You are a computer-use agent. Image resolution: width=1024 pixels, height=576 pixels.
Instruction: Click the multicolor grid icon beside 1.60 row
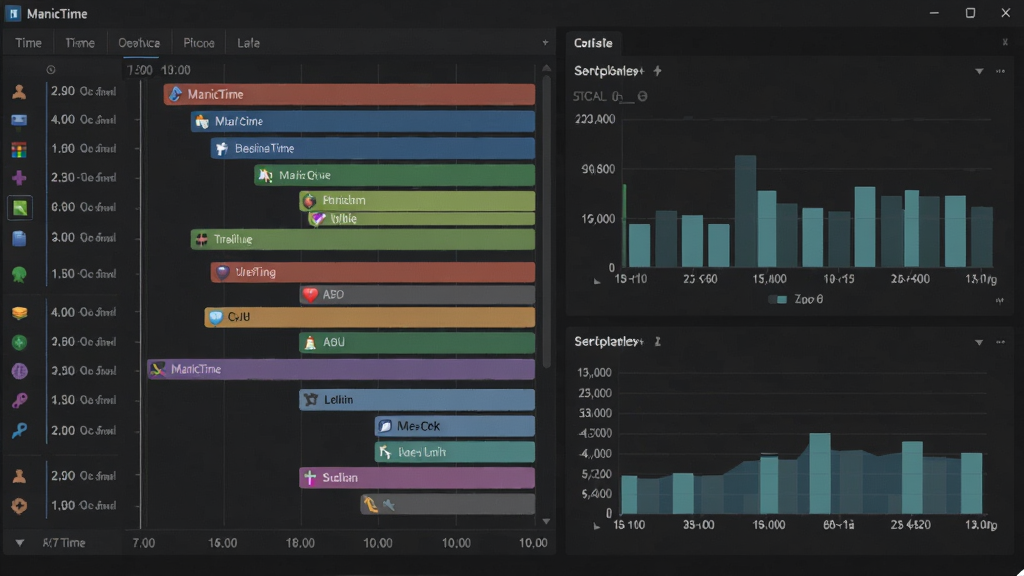click(x=19, y=150)
